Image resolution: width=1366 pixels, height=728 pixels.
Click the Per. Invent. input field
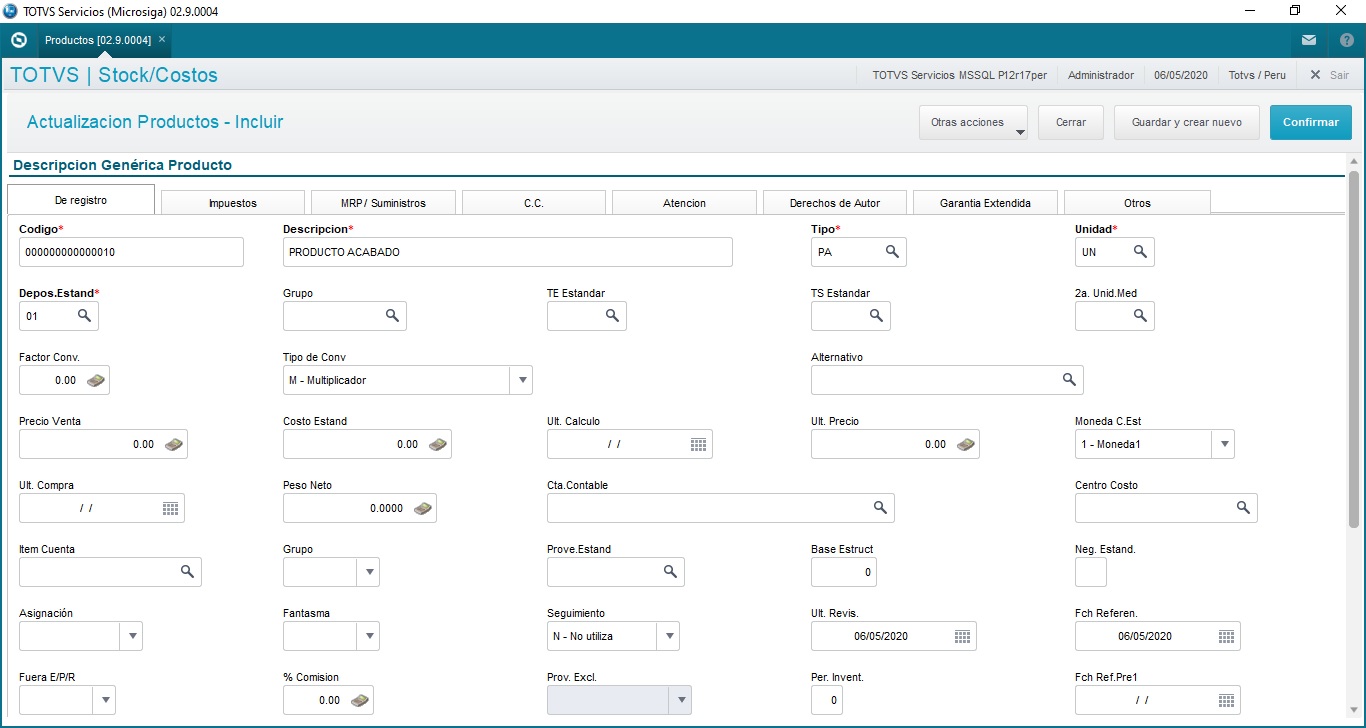tap(827, 700)
